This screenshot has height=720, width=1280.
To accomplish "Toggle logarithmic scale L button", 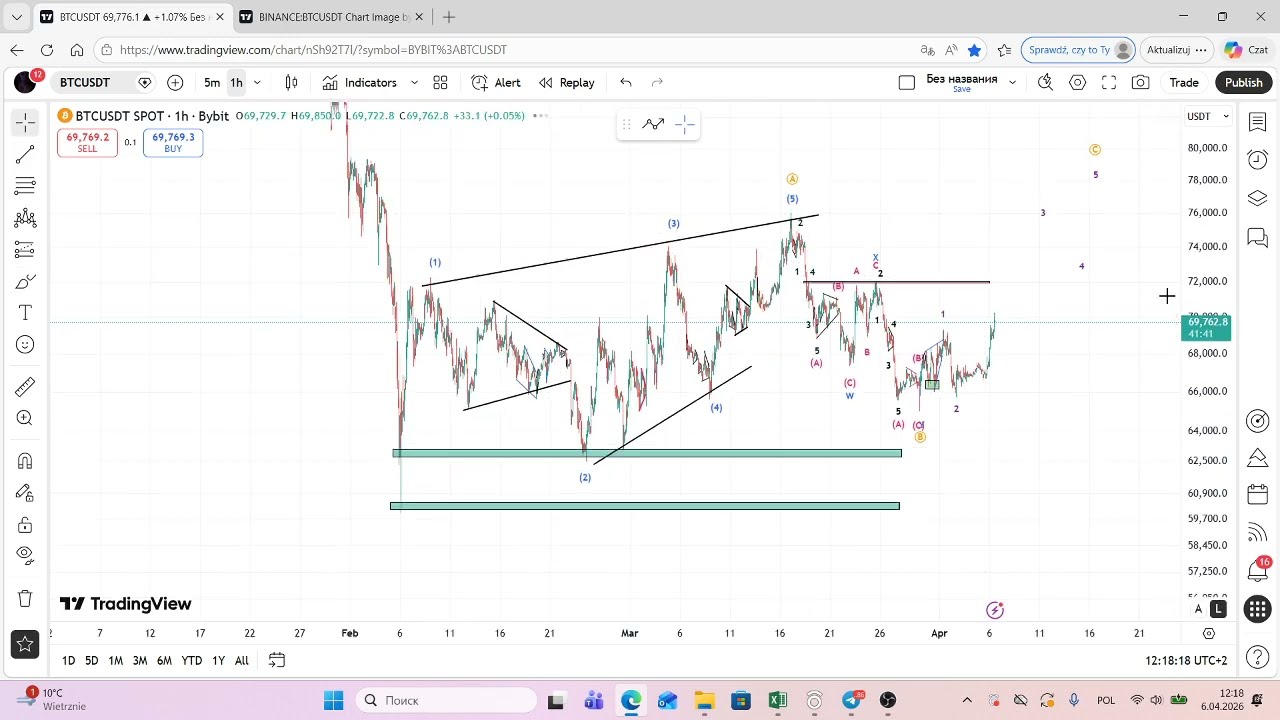I will [1217, 609].
